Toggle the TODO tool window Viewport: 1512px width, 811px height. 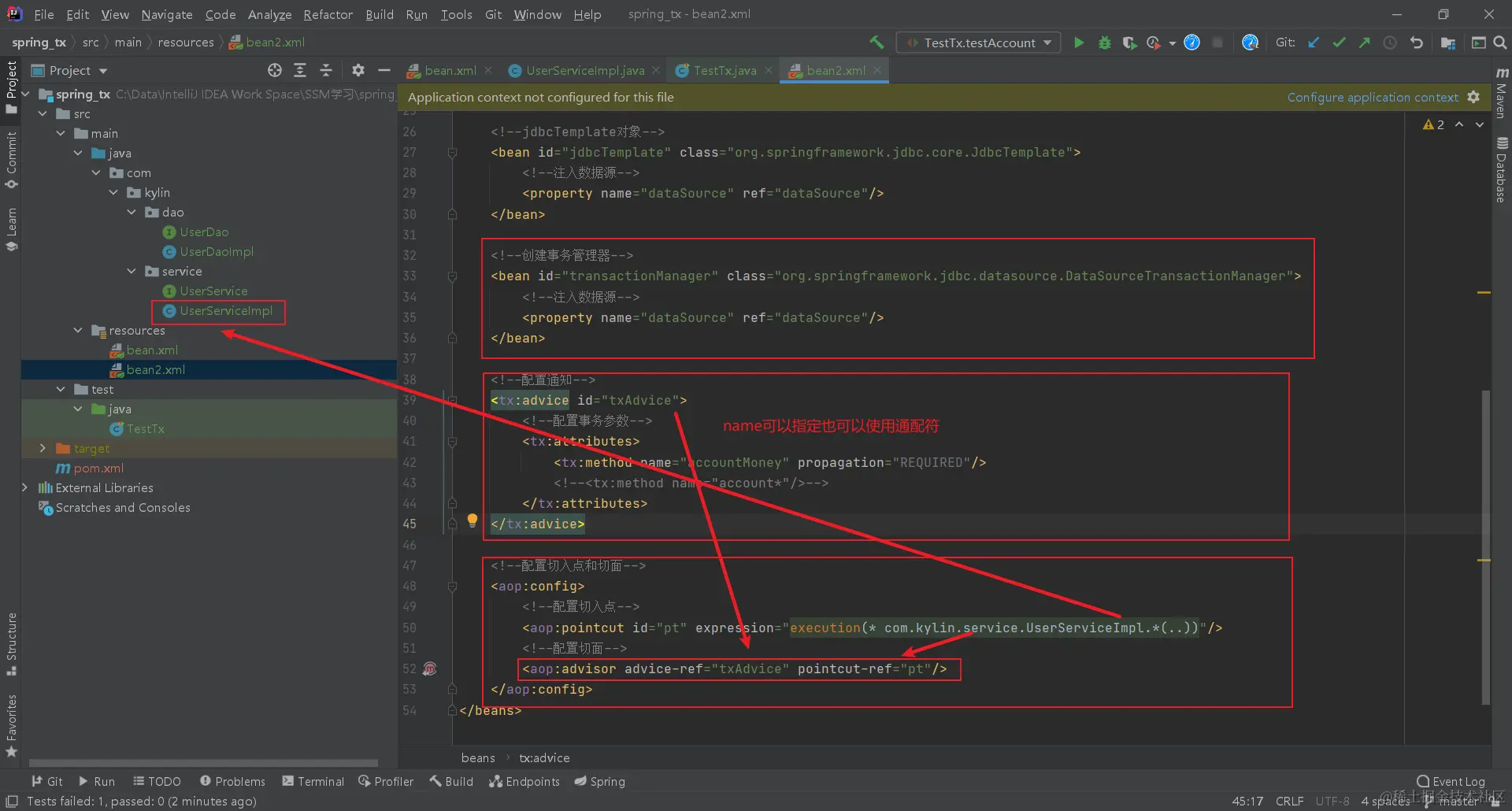(x=157, y=782)
